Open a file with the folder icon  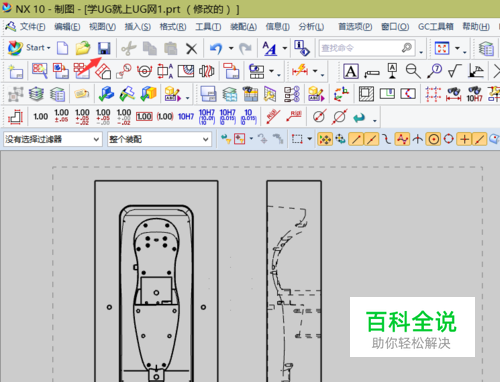tap(83, 48)
